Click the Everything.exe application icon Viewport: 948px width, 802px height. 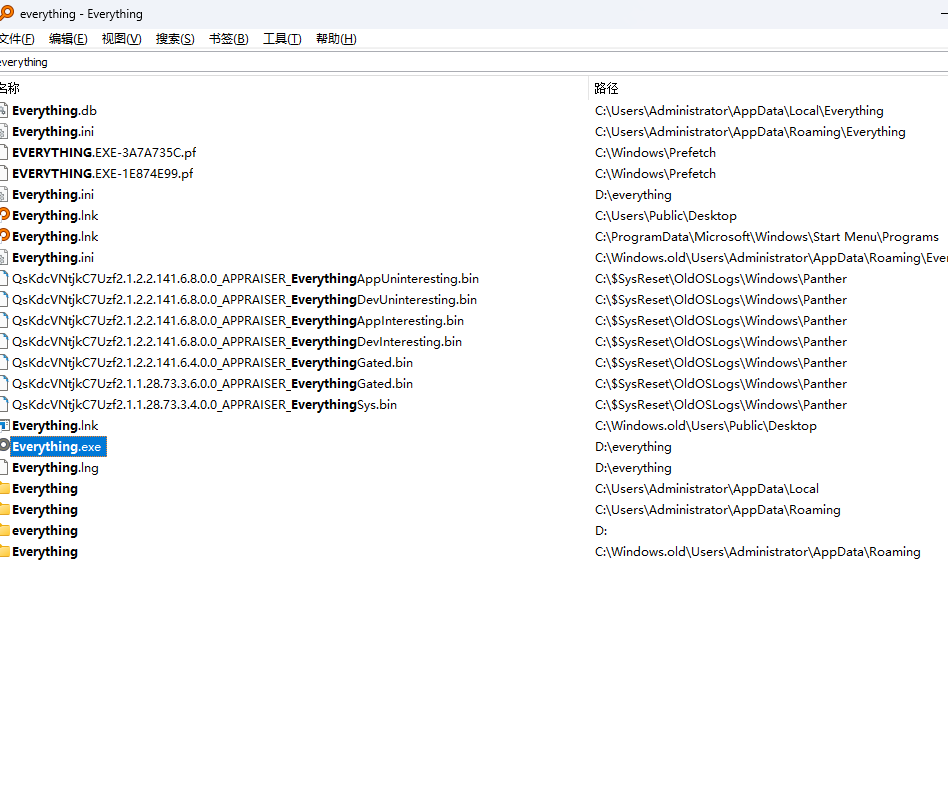tap(4, 446)
